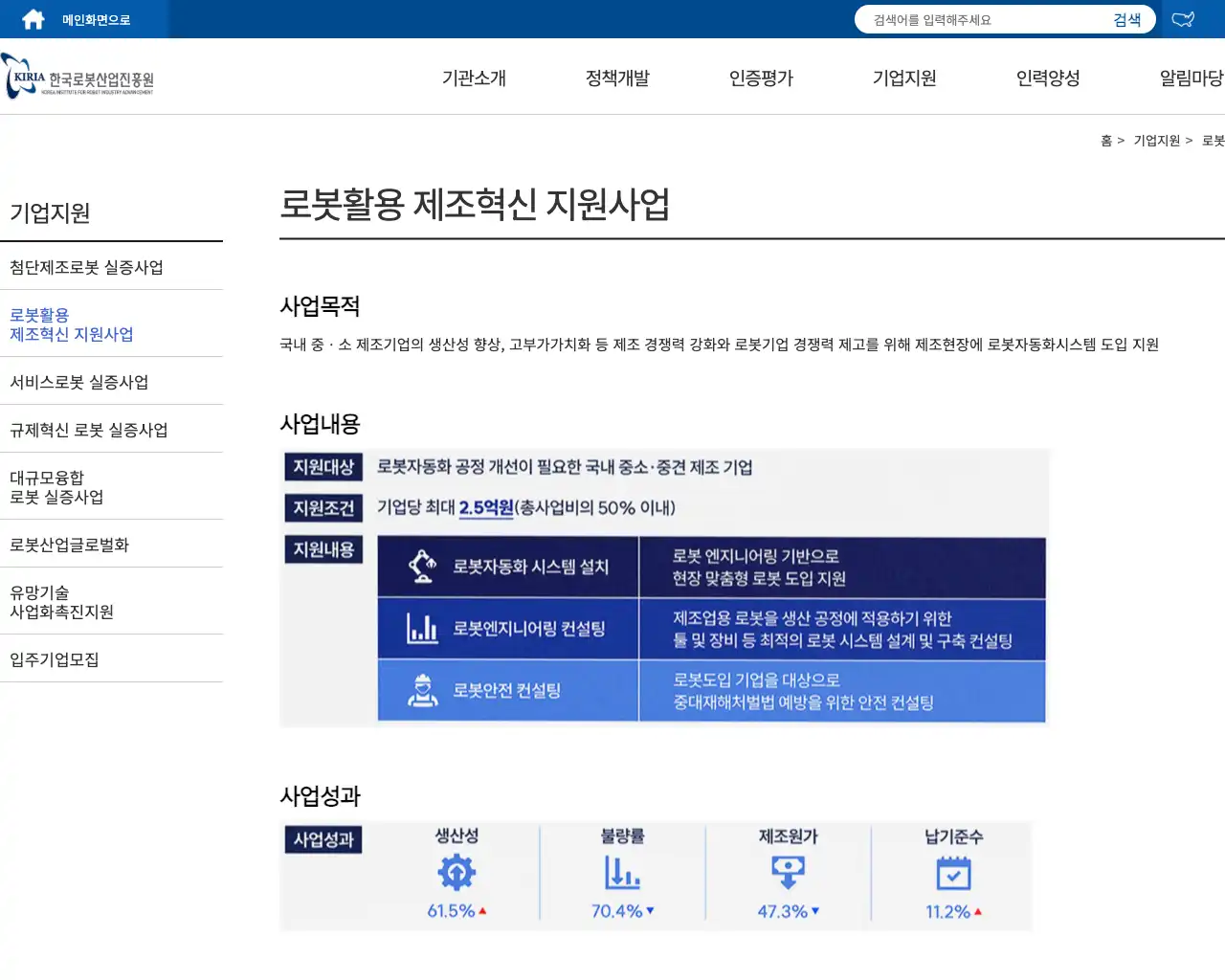
Task: Open 서비스로봇 실증사업 from the sidebar
Action: (78, 382)
